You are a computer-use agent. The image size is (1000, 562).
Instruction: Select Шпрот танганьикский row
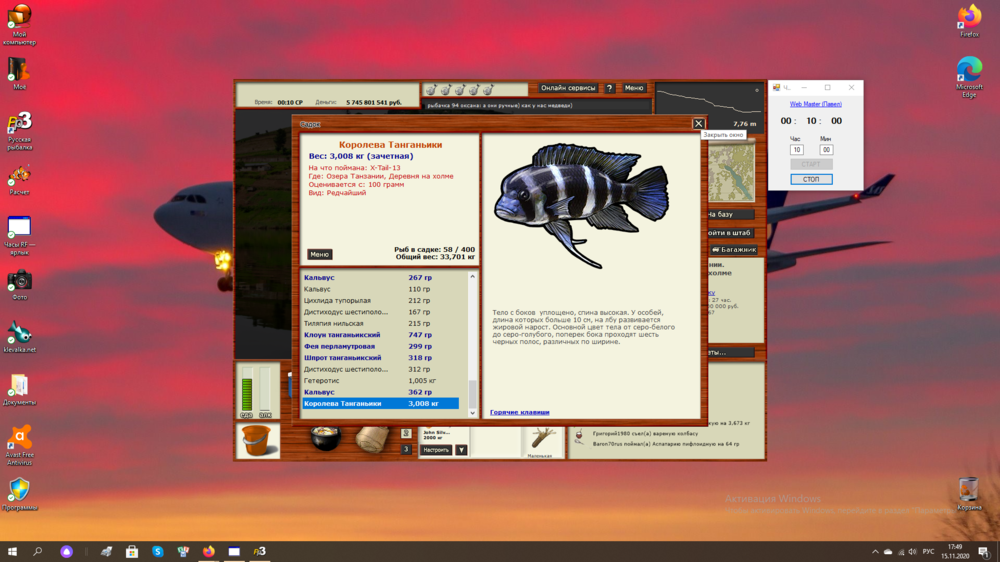(380, 358)
